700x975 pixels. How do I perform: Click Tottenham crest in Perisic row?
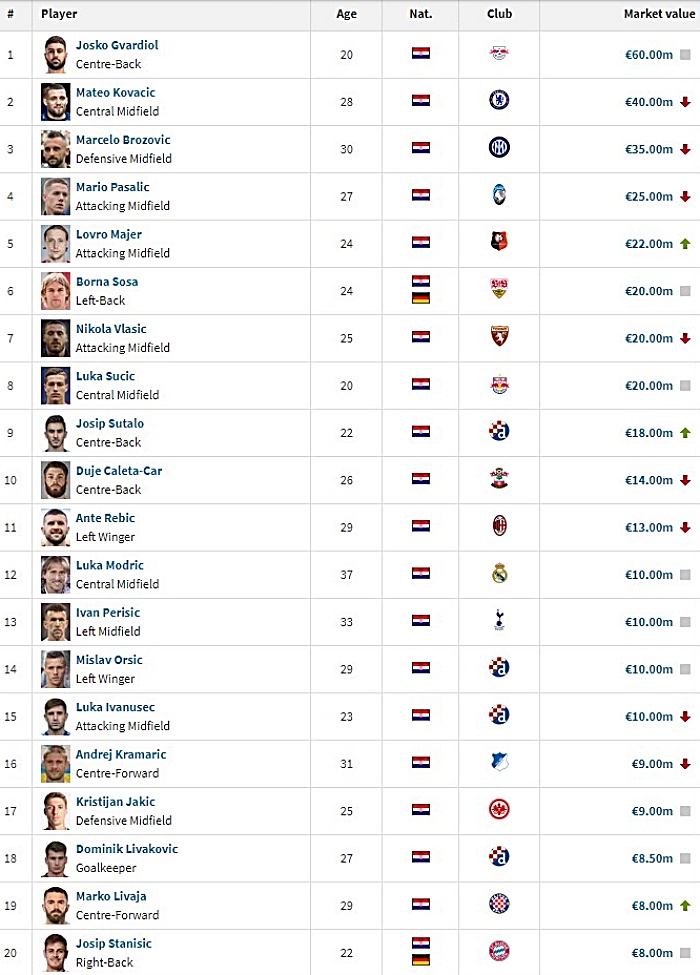[x=499, y=620]
